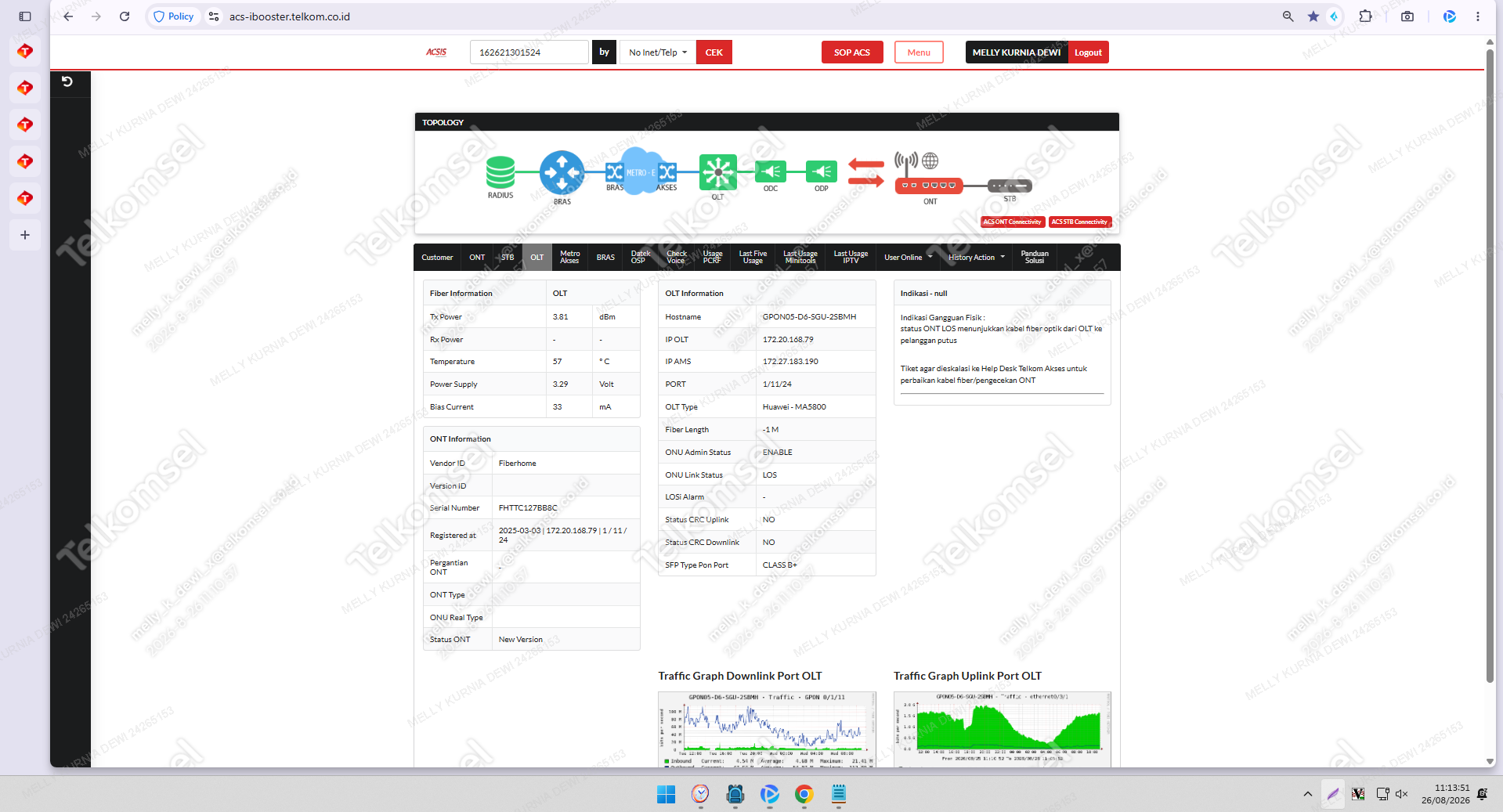Open the Check Voice tab

click(x=676, y=258)
